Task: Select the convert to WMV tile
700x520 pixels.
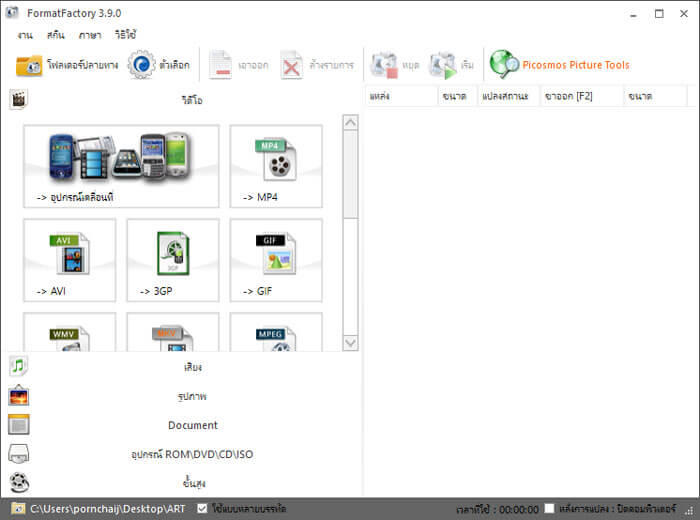Action: [x=70, y=332]
